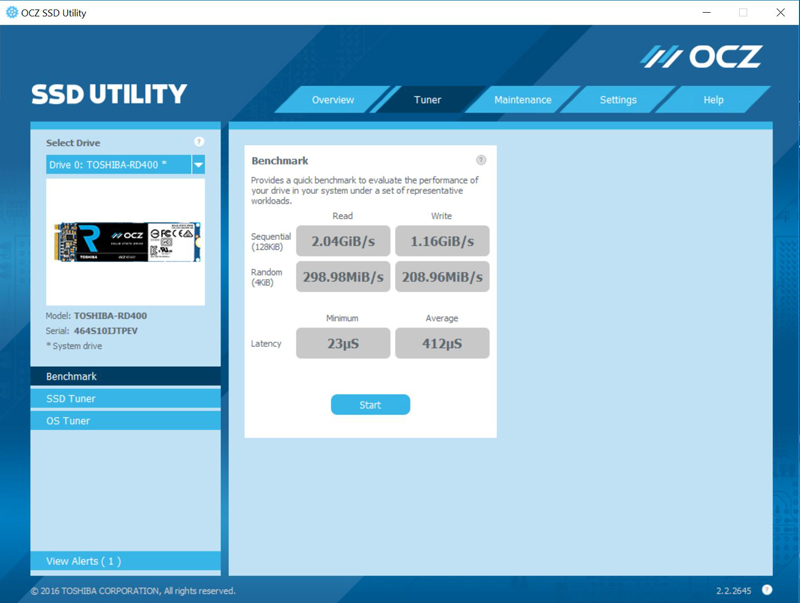Open the Overview tab
This screenshot has width=800, height=603.
333,99
